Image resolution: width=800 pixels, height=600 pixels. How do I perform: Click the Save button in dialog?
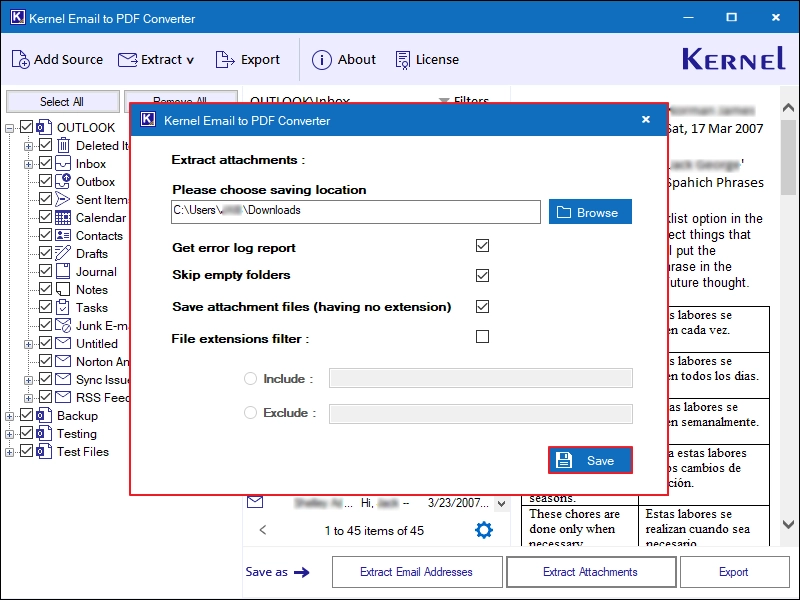(590, 460)
